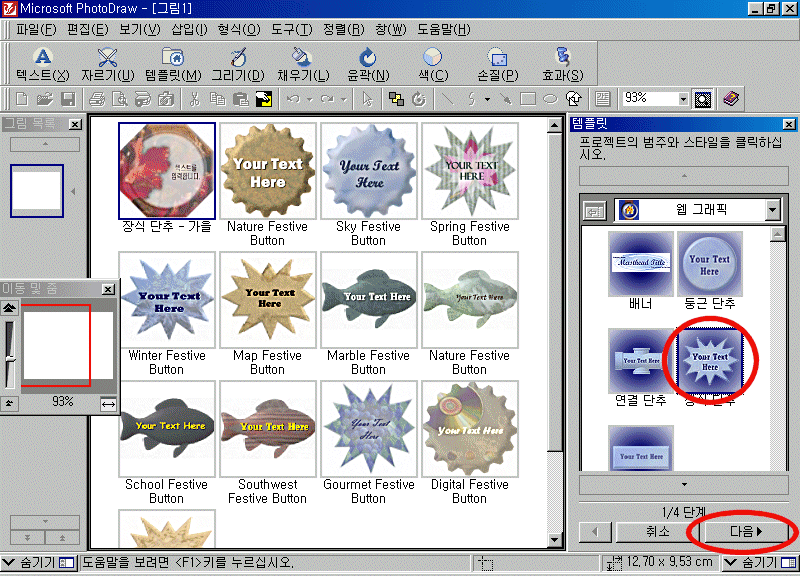
Task: Close the 그림 목록 panel
Action: 75,124
